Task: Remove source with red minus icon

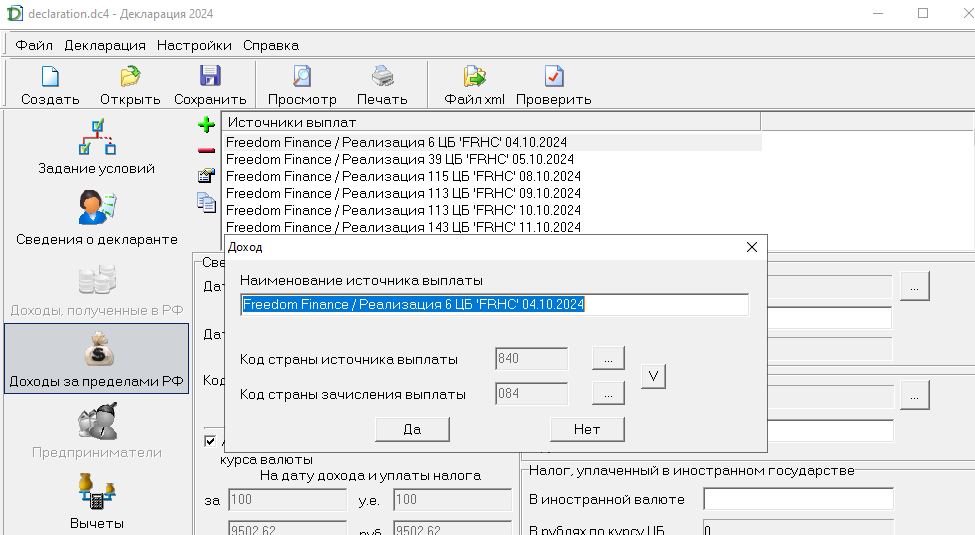Action: [206, 151]
